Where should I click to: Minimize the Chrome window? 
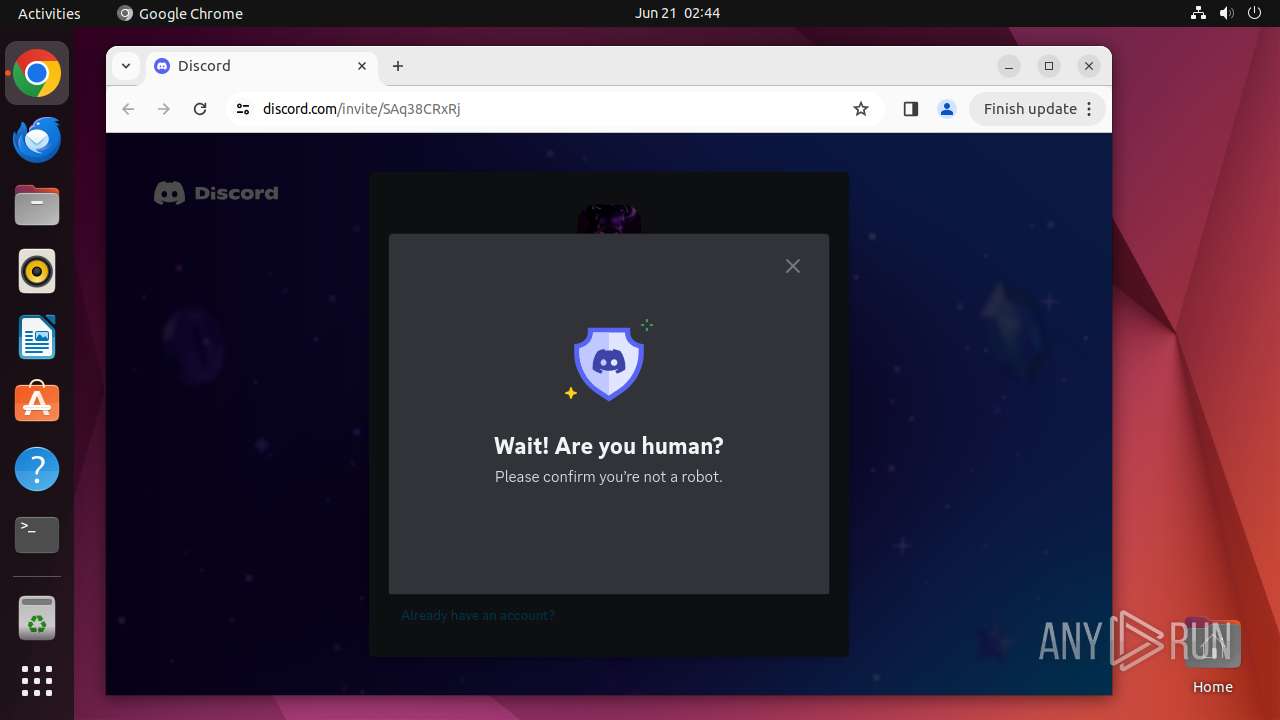[x=1009, y=66]
